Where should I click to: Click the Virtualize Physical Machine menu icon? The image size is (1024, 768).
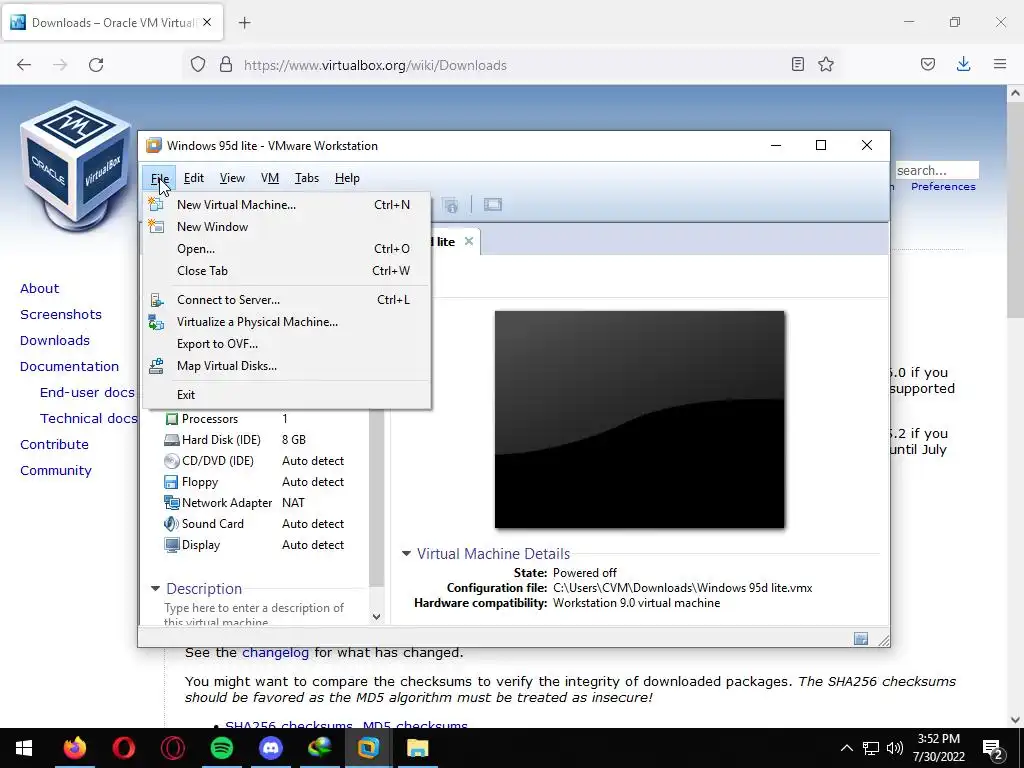(156, 322)
